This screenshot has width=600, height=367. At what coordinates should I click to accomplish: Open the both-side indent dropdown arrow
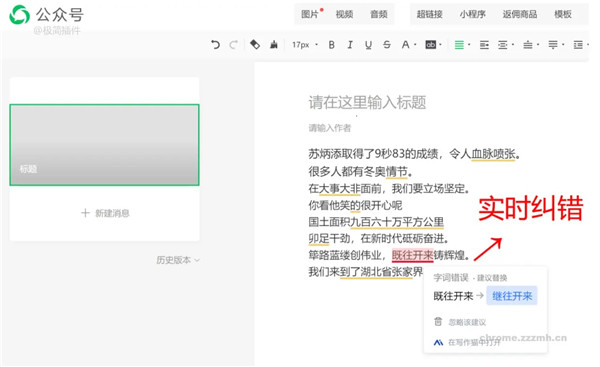coord(513,45)
